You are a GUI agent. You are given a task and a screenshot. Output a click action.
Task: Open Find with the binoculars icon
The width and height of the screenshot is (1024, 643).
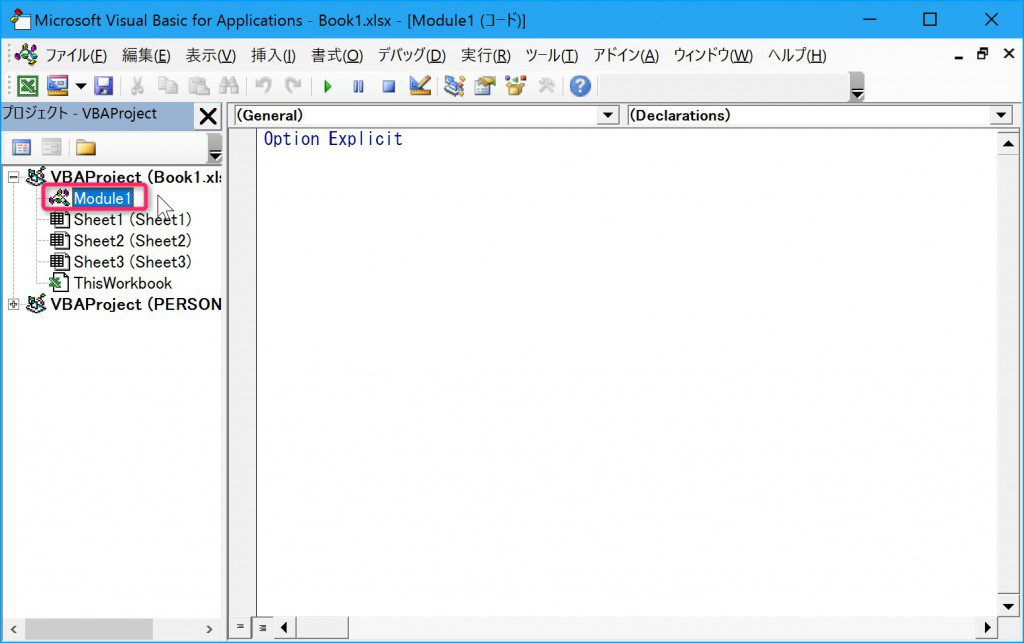(229, 86)
